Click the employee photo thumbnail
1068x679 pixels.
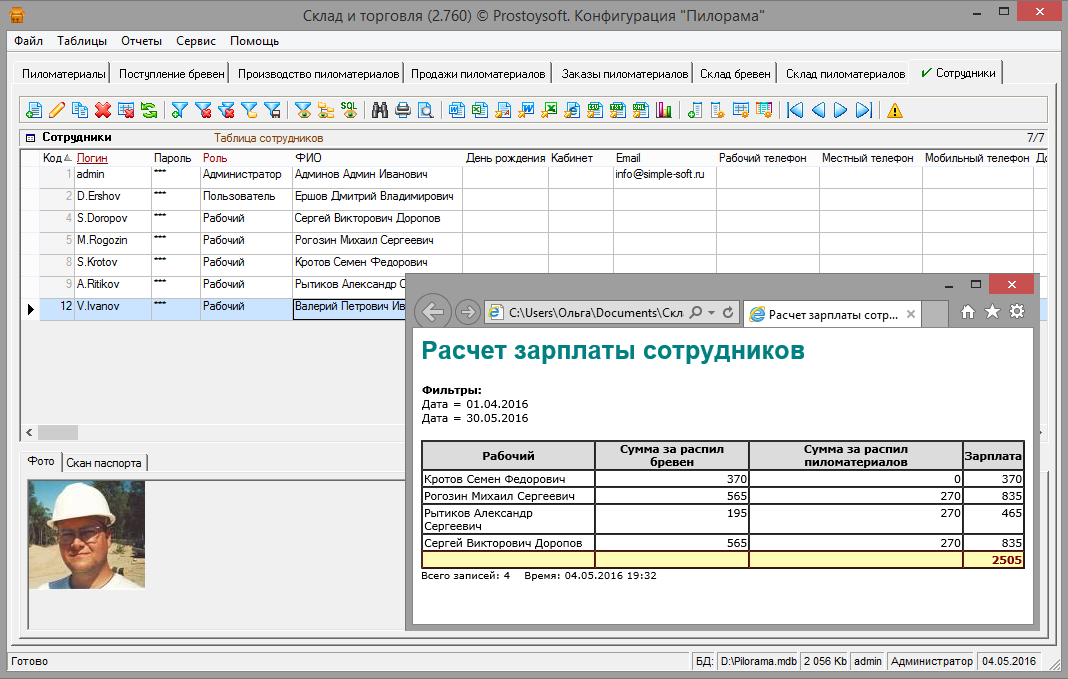(x=87, y=534)
